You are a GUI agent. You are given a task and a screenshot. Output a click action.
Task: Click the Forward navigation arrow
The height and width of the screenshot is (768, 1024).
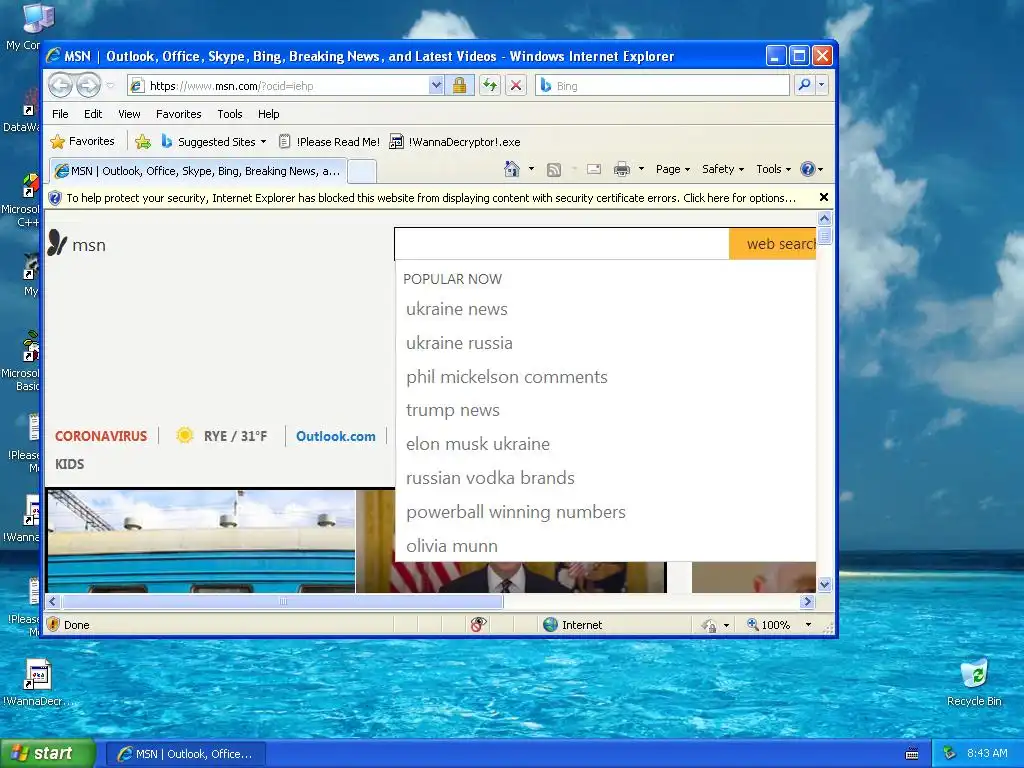coord(88,86)
